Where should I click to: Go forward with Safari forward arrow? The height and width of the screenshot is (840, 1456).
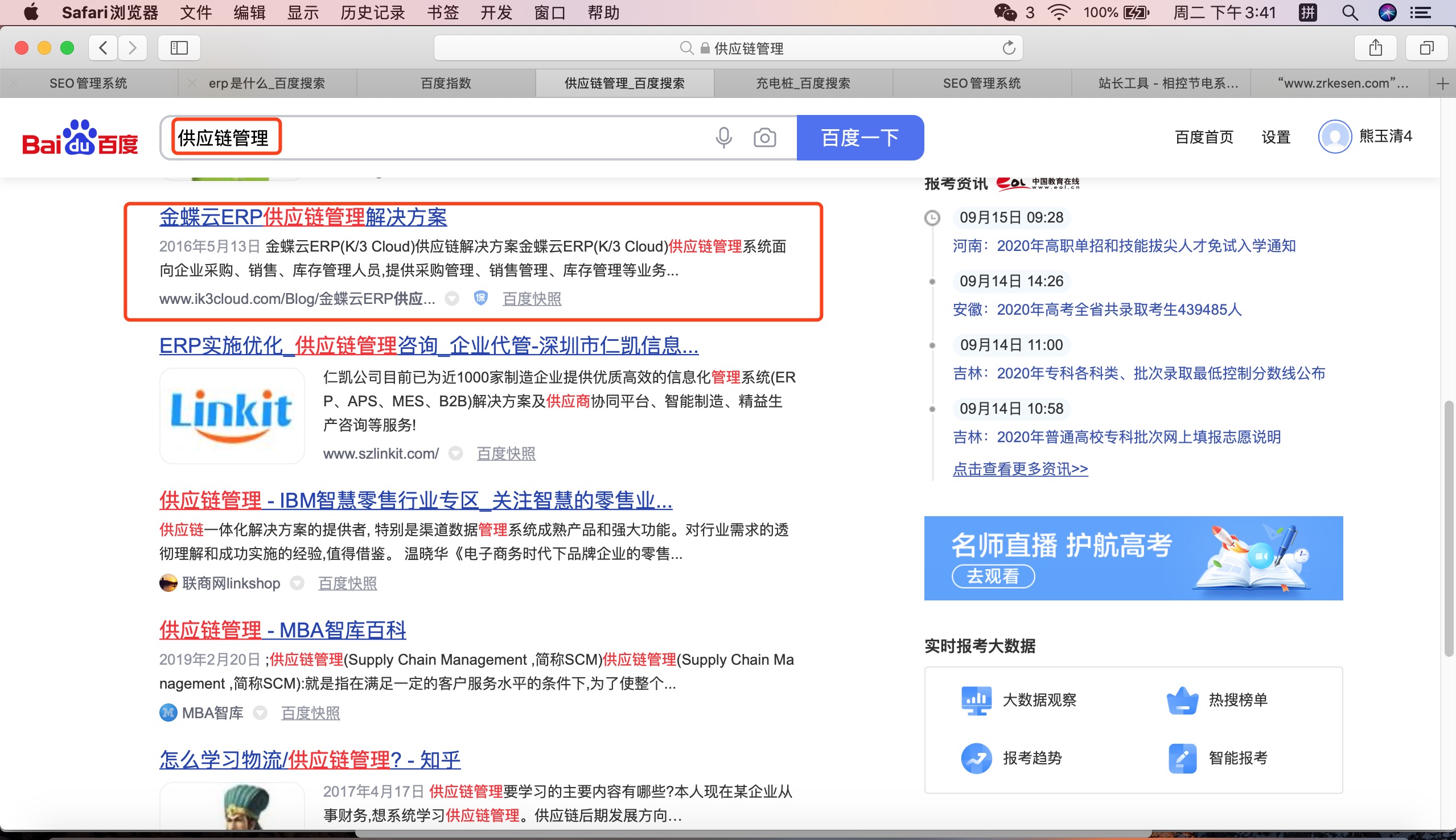click(133, 48)
